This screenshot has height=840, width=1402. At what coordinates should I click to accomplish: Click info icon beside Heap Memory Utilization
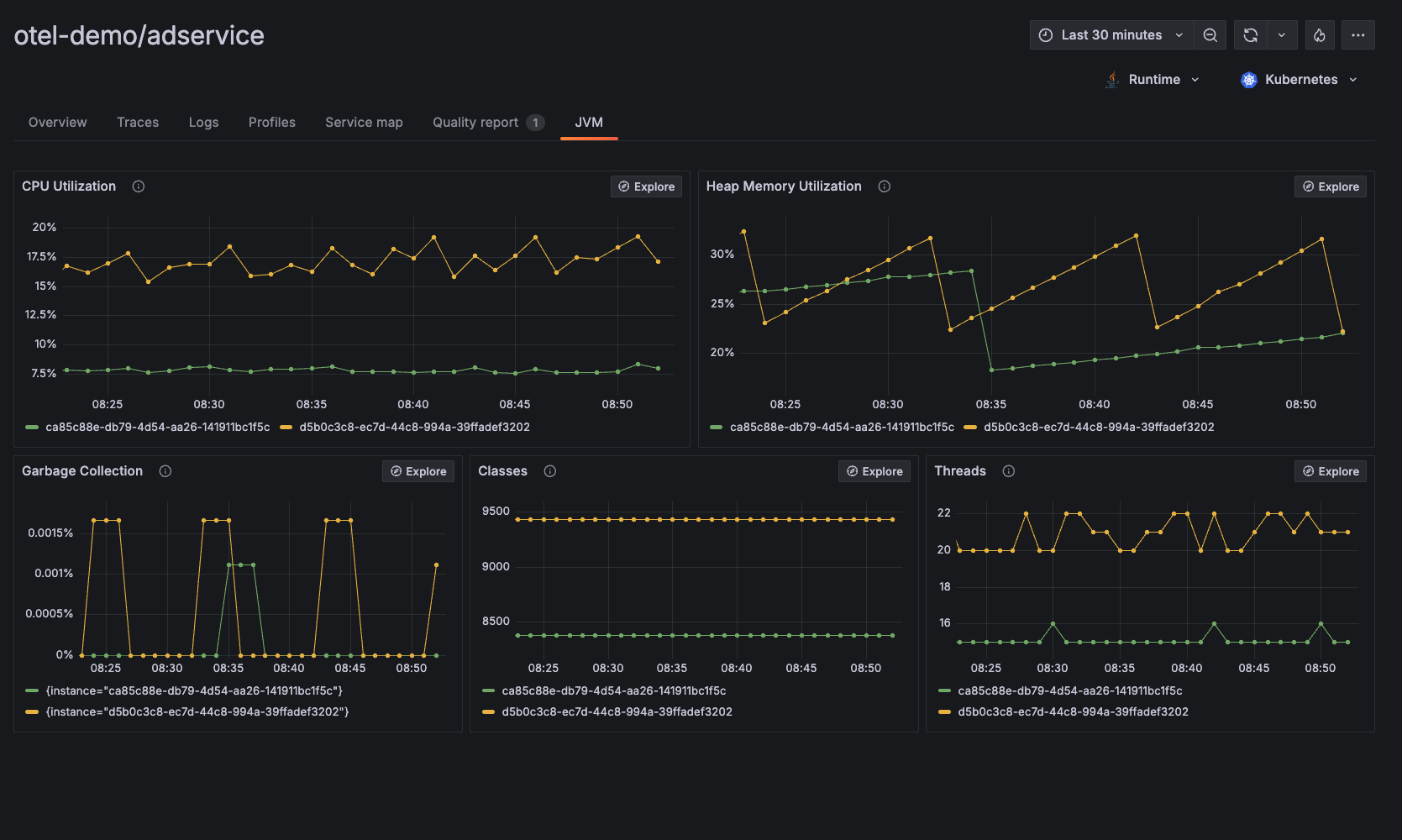(884, 186)
